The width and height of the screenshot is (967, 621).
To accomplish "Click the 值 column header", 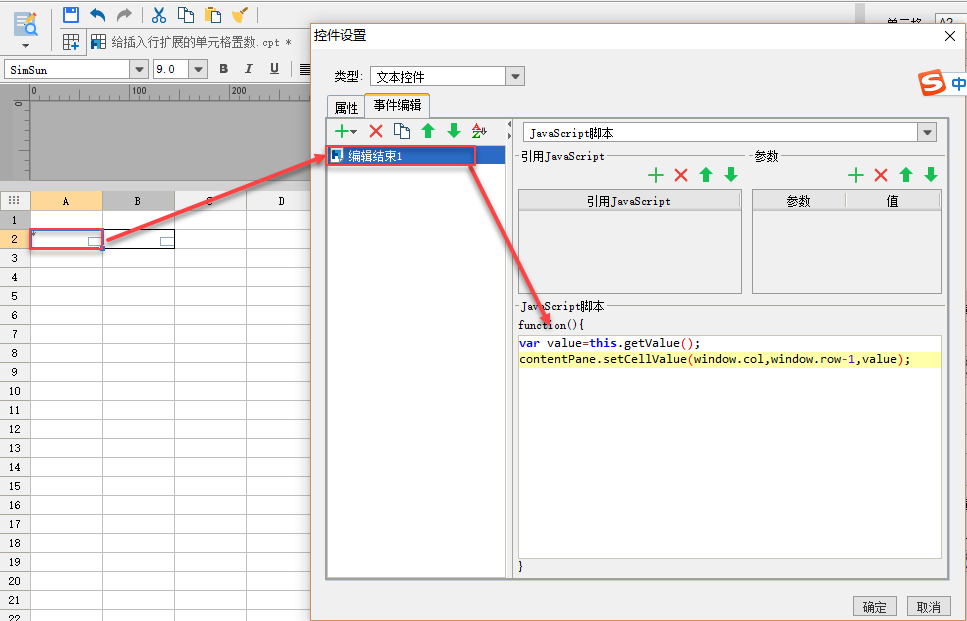I will pos(892,201).
